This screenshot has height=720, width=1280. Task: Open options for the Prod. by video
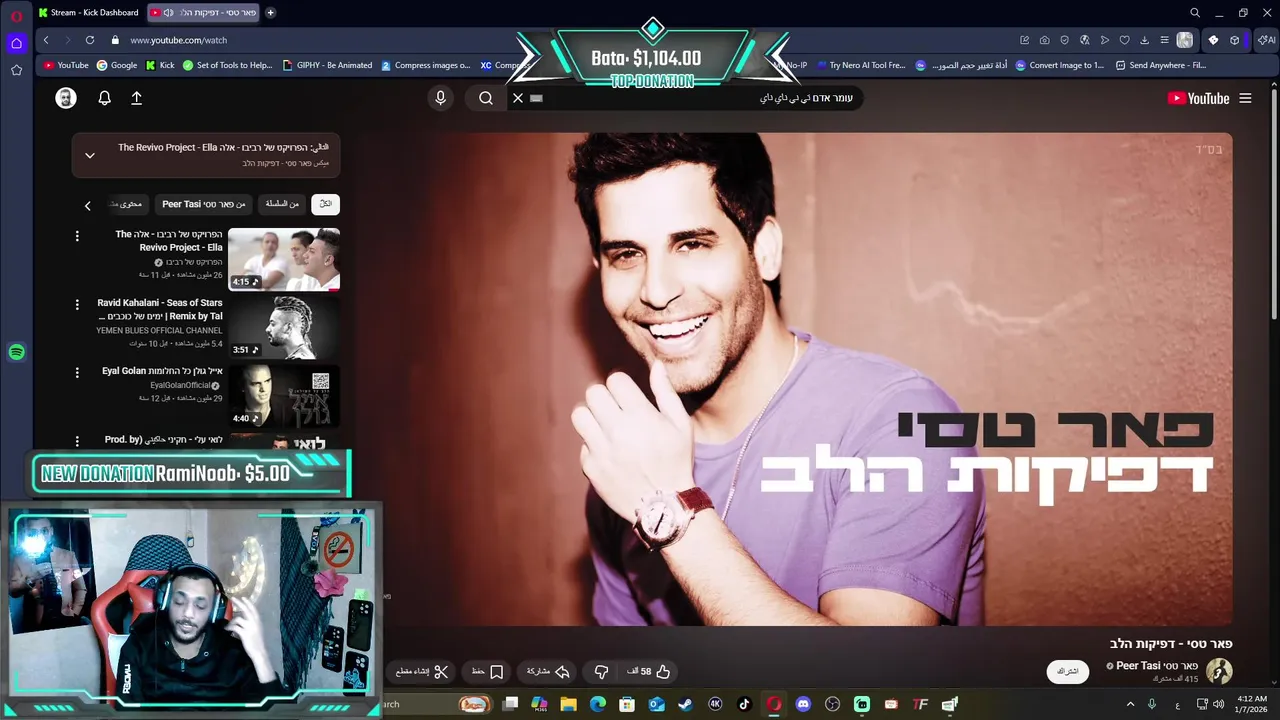pos(77,440)
